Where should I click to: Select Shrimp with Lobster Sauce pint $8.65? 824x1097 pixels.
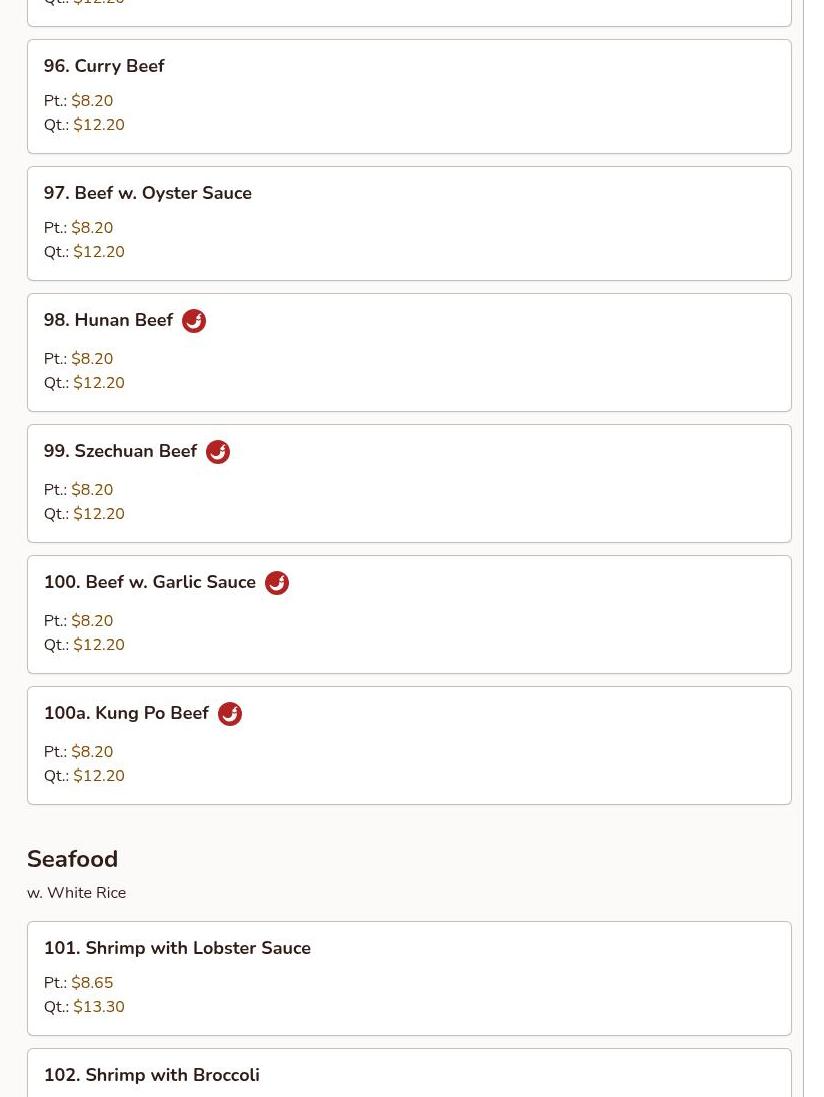tap(92, 983)
